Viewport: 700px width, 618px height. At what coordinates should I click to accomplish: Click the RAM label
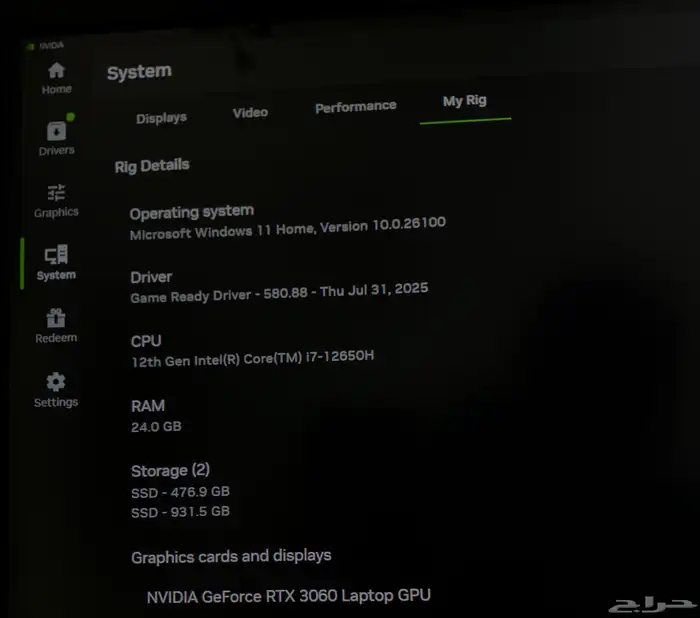pos(148,406)
